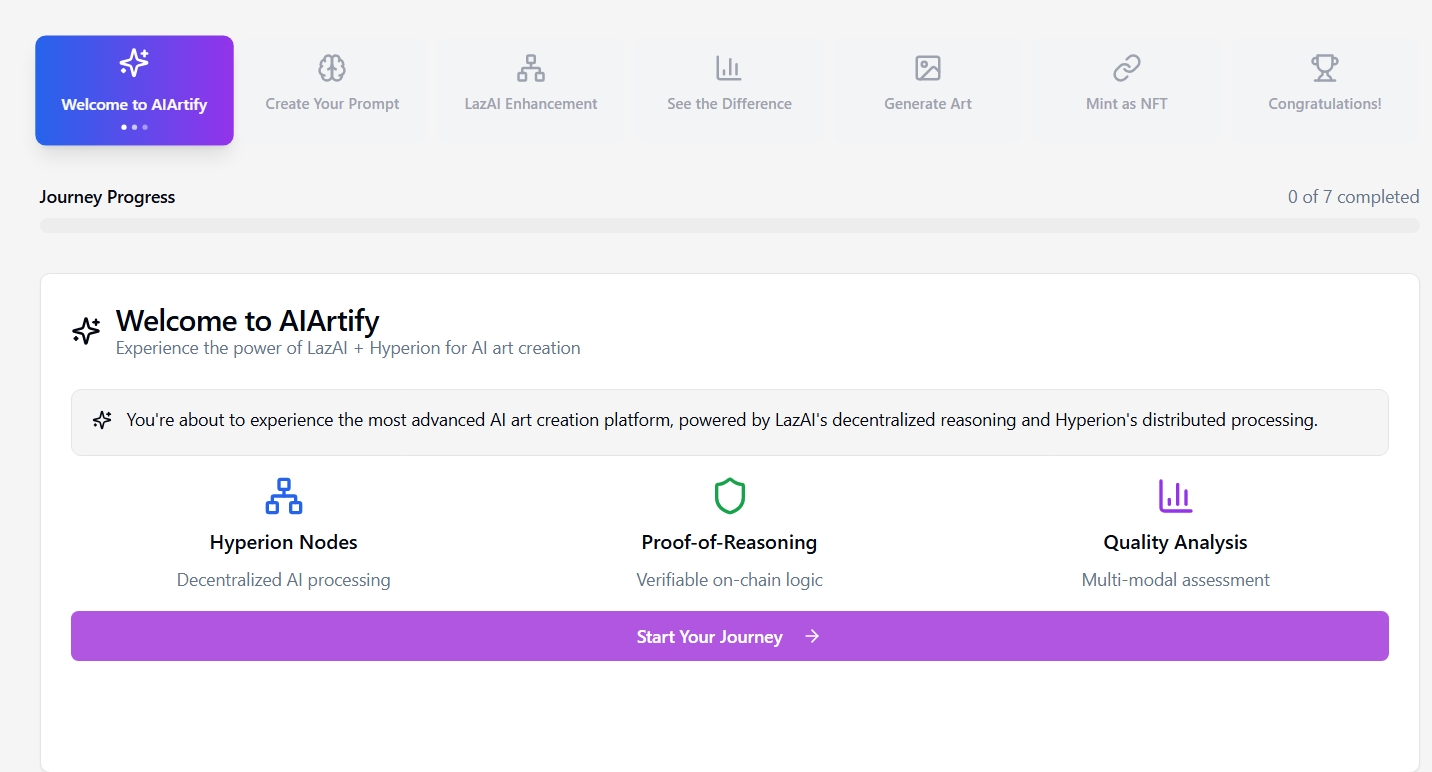Click the purple Quality Analysis chart icon

click(1175, 495)
